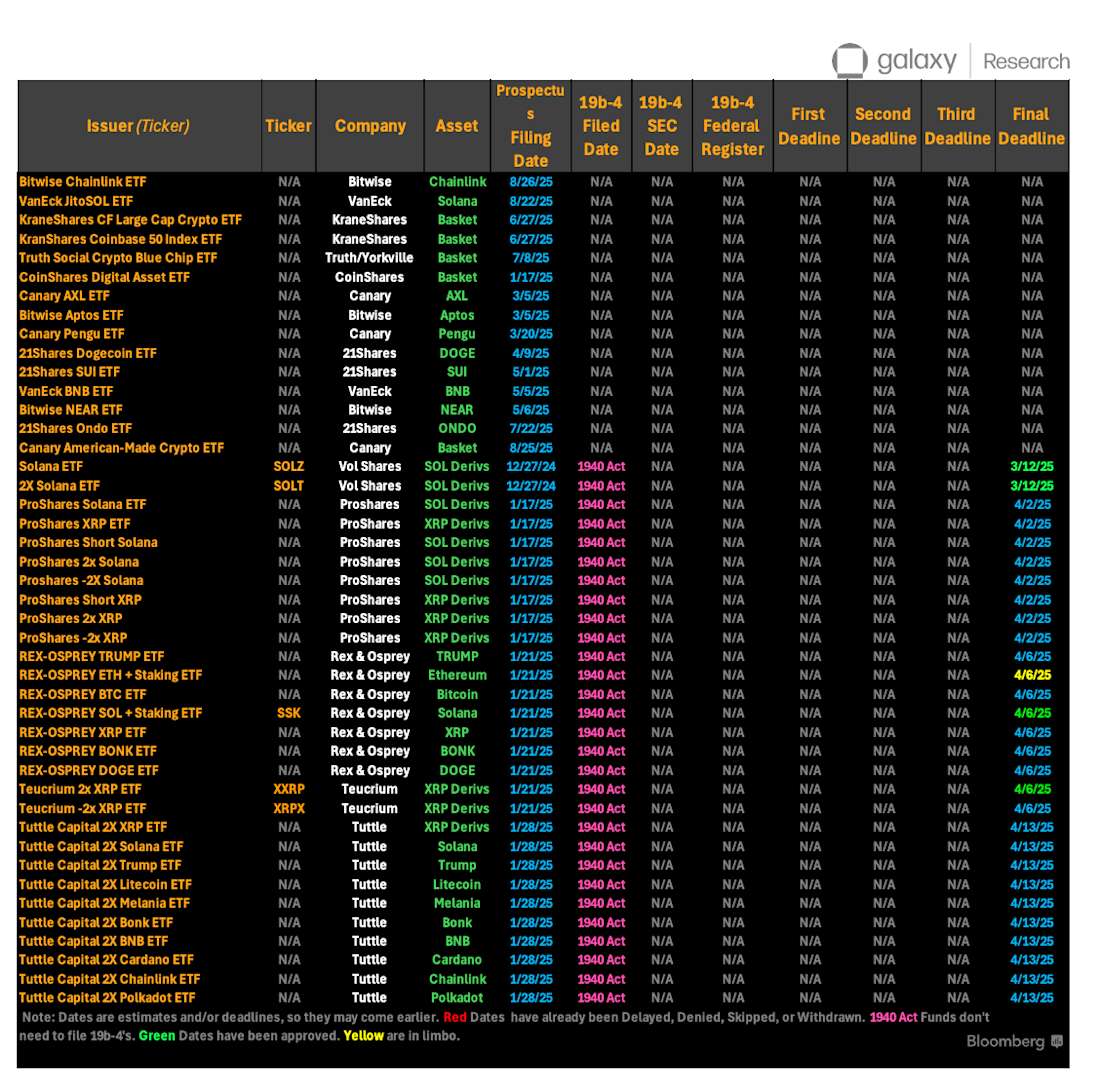Click the Prospectus Filing Date header
Viewport: 1100px width, 1087px height.
(x=531, y=125)
